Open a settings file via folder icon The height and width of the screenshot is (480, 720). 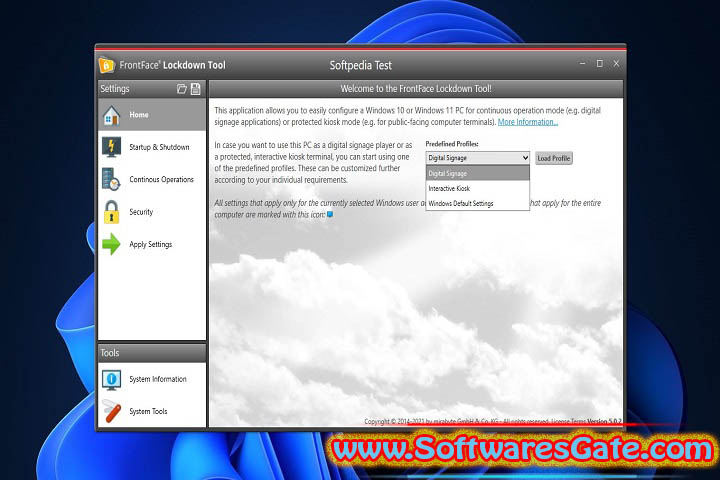coord(182,89)
